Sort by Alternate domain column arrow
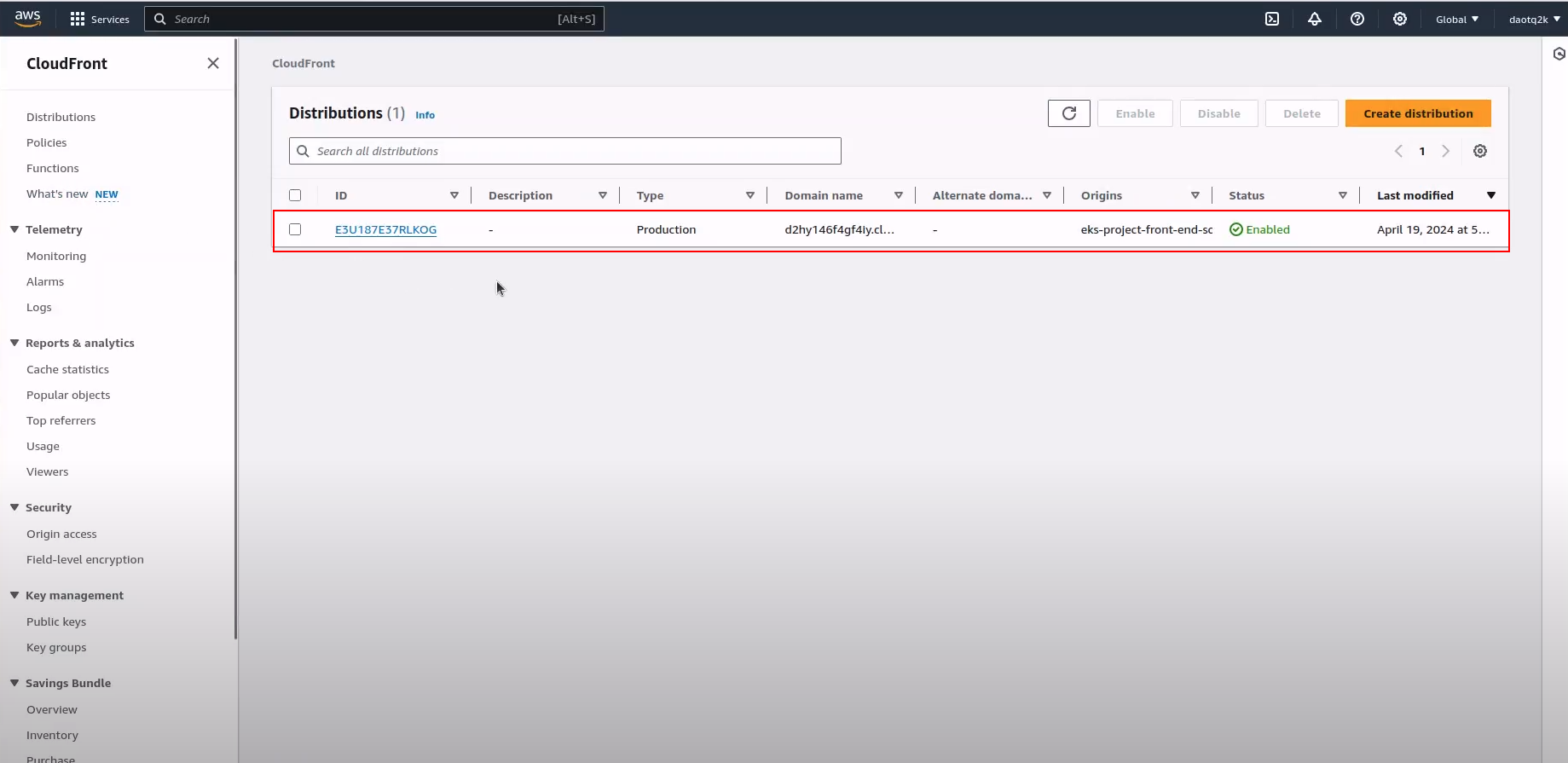 [x=1047, y=195]
